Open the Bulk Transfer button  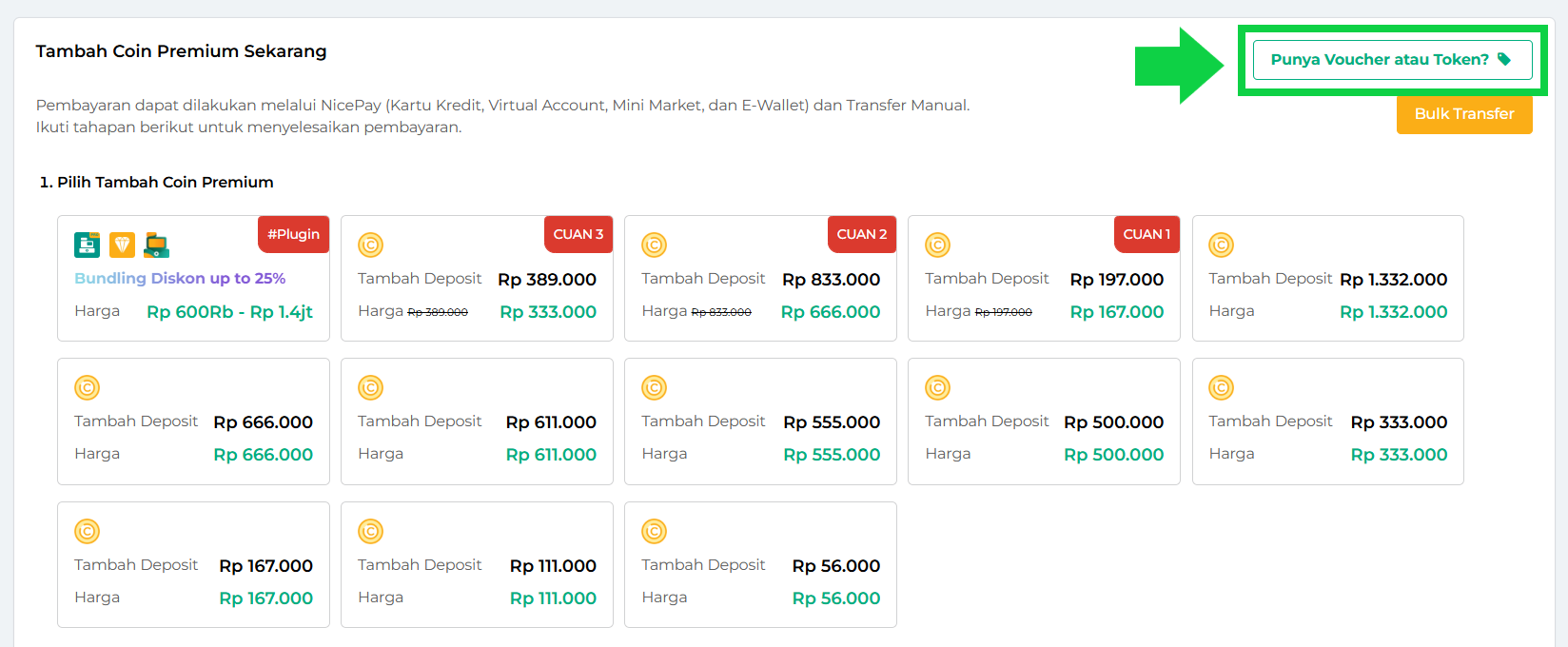click(1464, 114)
